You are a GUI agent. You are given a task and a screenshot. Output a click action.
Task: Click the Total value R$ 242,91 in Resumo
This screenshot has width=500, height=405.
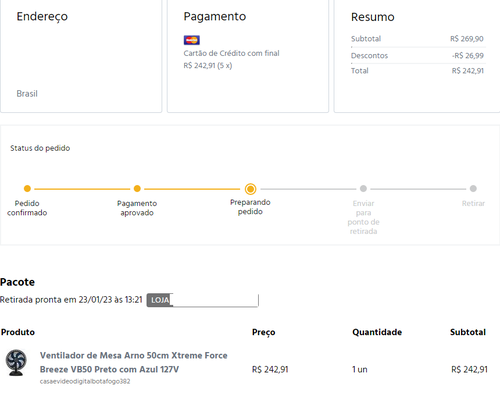click(468, 71)
